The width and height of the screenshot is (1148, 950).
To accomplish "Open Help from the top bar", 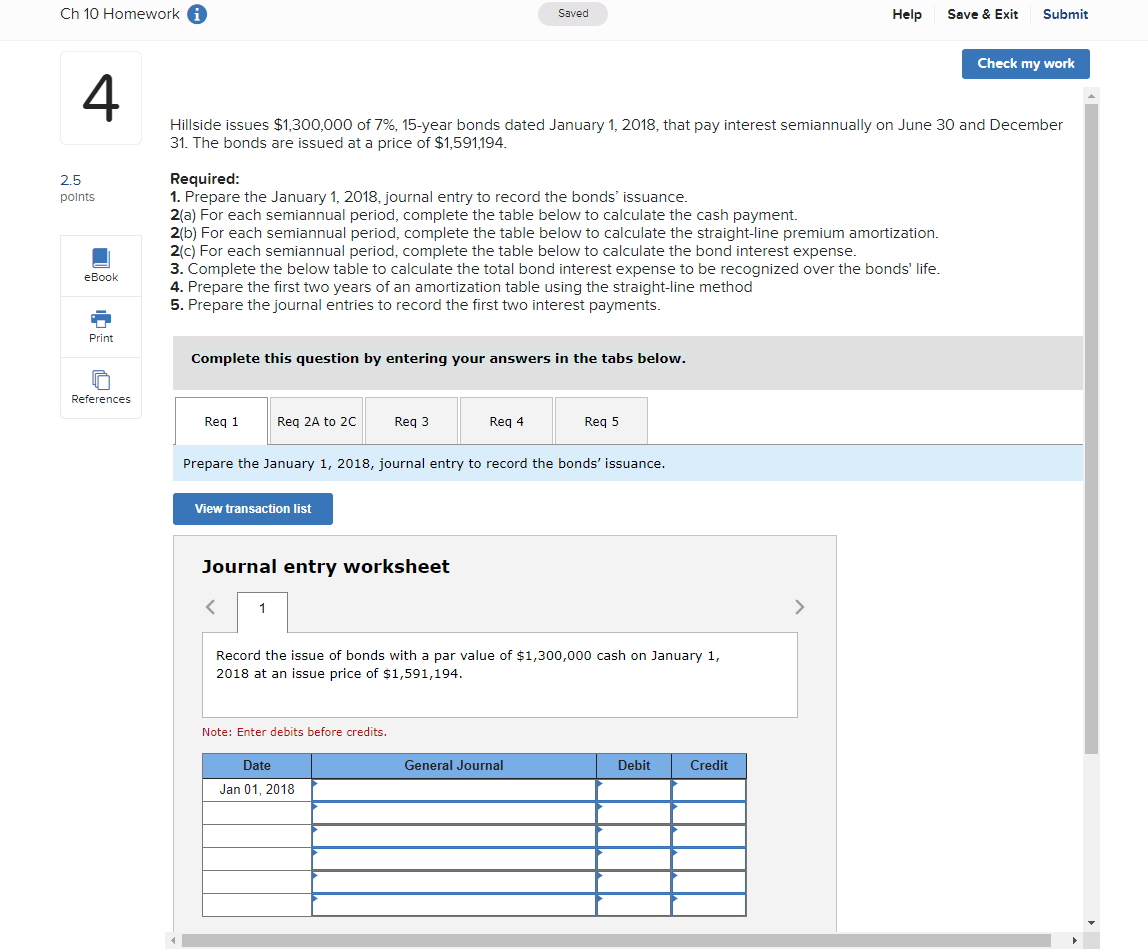I will coord(906,14).
